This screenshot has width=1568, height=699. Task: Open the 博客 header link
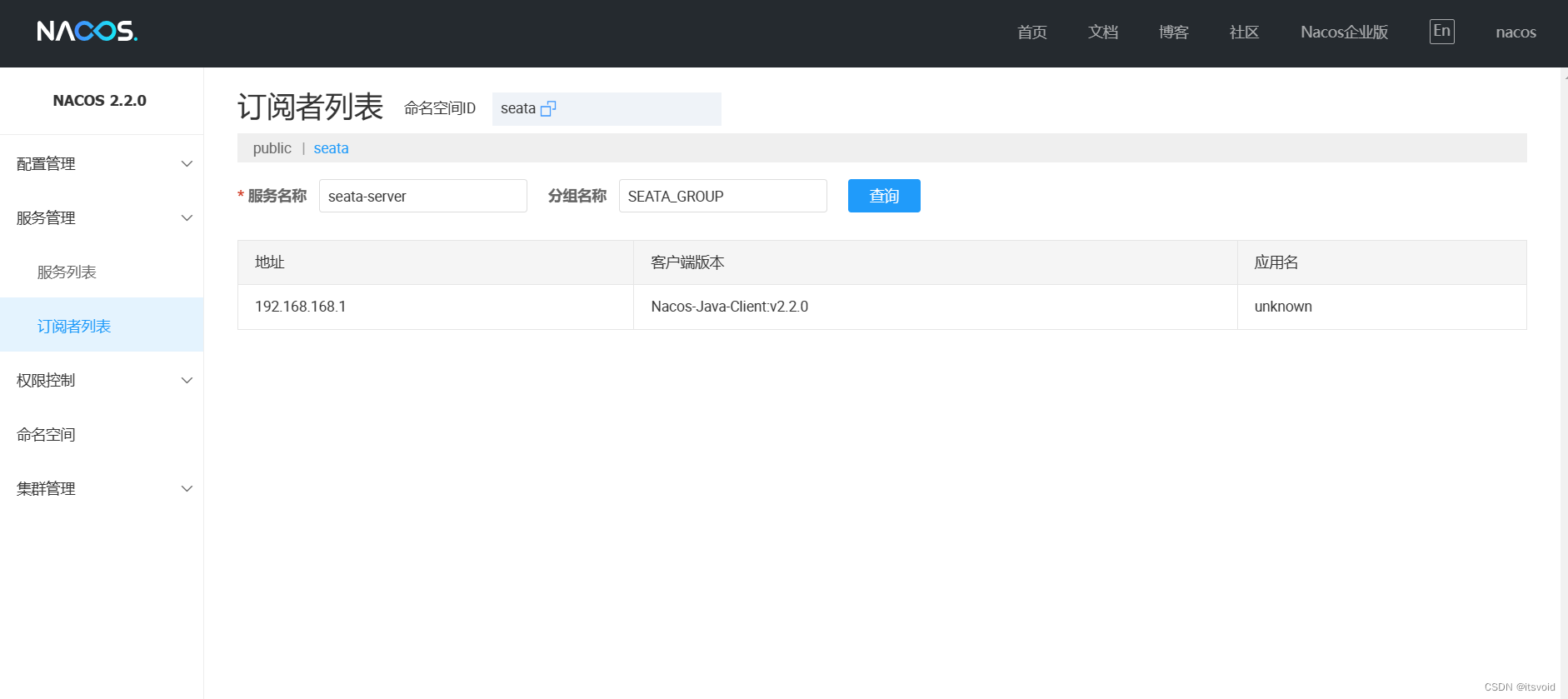[x=1174, y=32]
